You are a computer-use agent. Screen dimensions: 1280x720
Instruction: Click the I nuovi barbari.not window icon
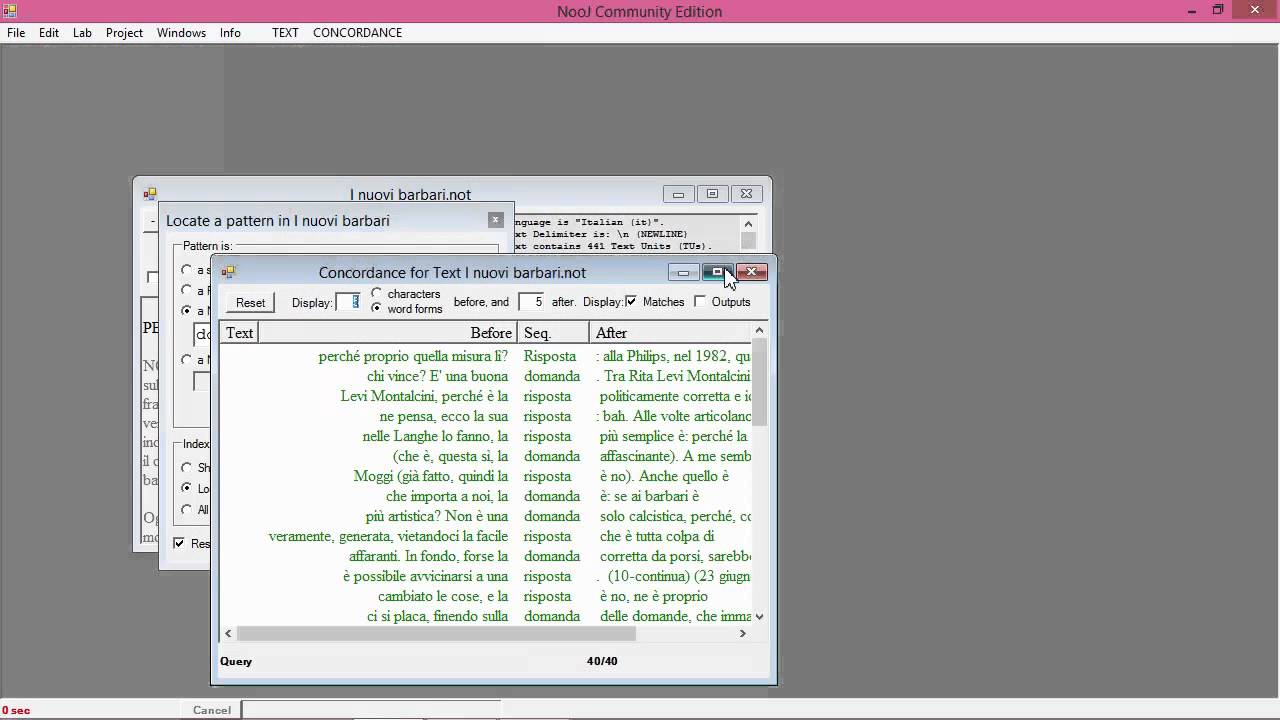[150, 194]
